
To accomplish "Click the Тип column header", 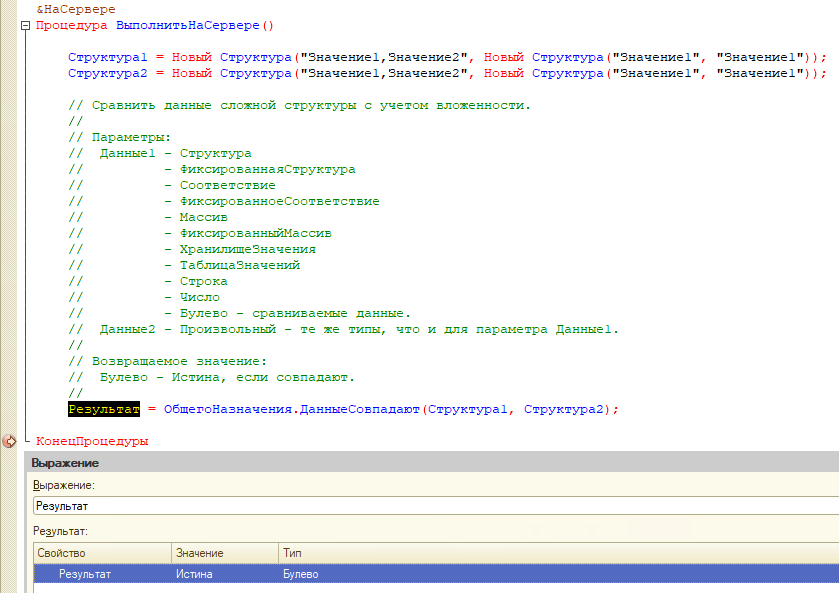I will pos(293,553).
